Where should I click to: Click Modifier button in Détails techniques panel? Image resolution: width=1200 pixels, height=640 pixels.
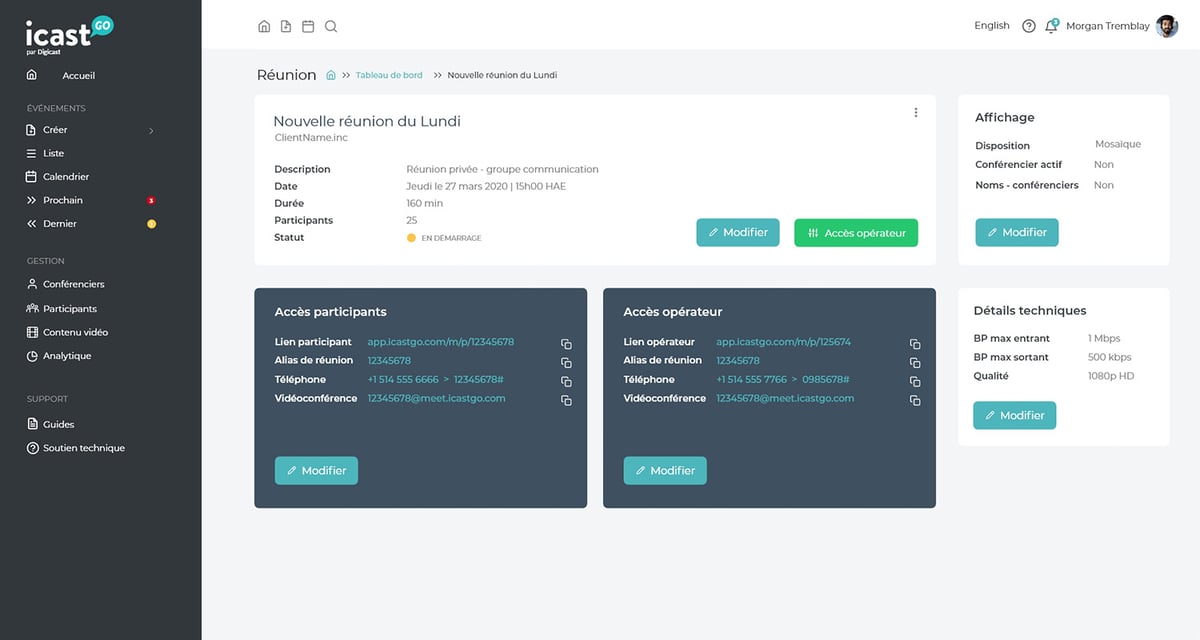(1015, 415)
